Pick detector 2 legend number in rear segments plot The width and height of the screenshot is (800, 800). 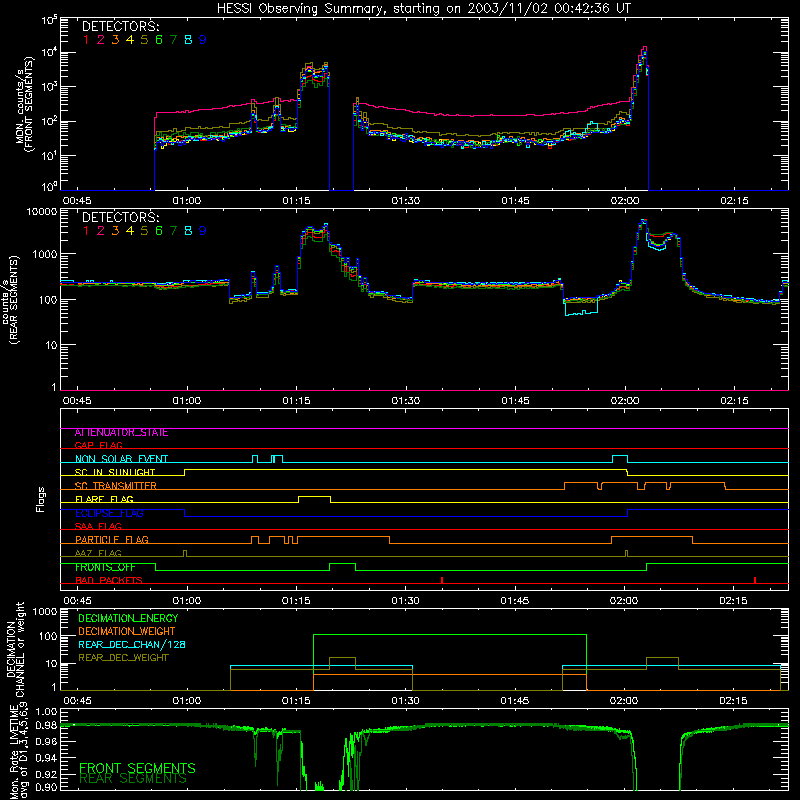[x=101, y=231]
